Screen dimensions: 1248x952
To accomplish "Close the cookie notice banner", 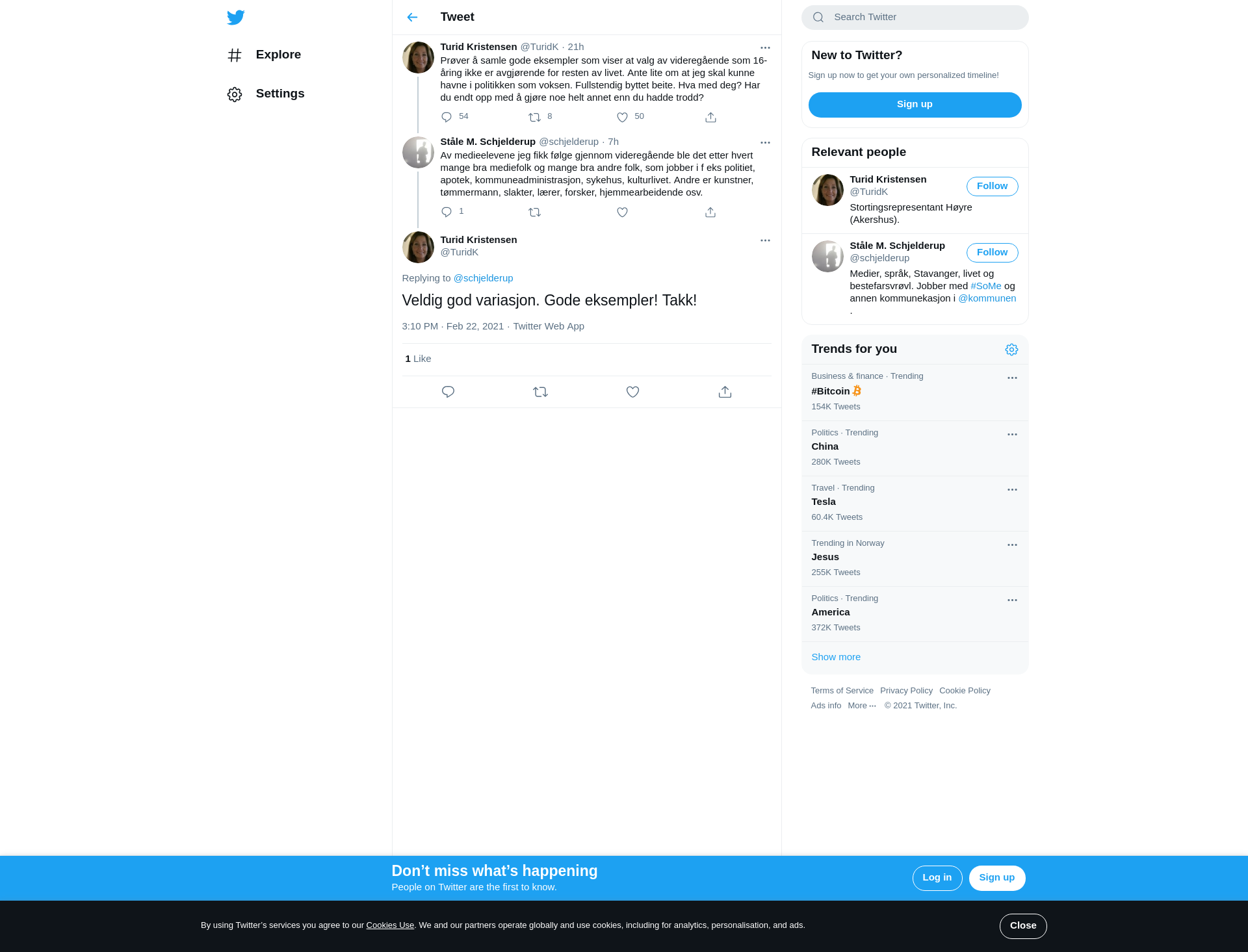I will 1023,926.
